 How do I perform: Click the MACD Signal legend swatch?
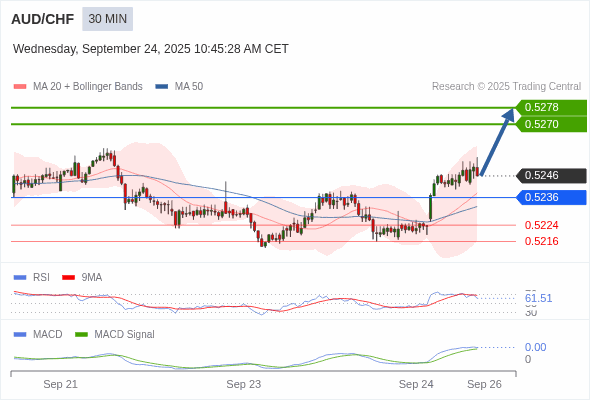pos(81,335)
